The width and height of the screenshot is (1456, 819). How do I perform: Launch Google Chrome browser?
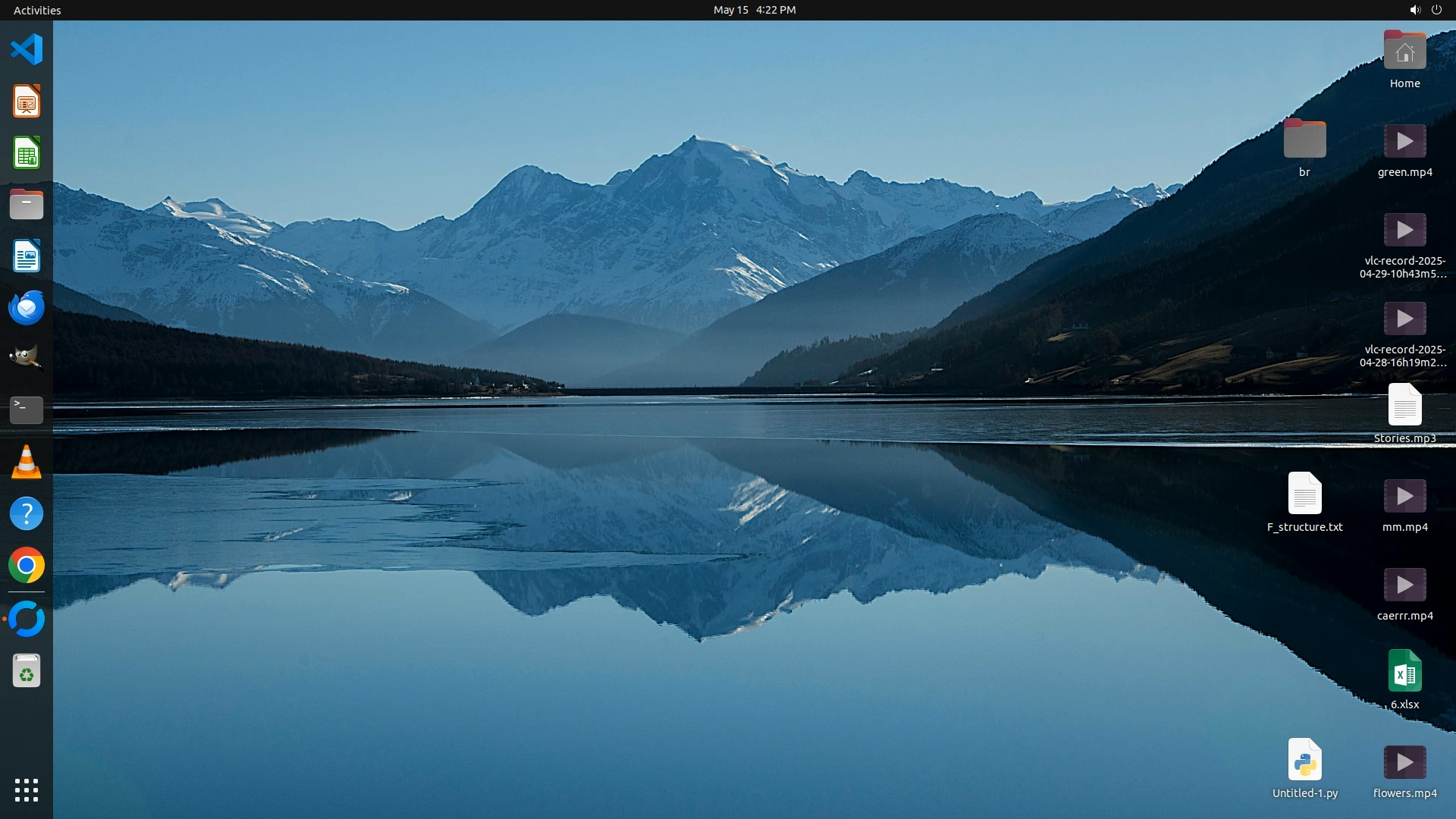(27, 566)
